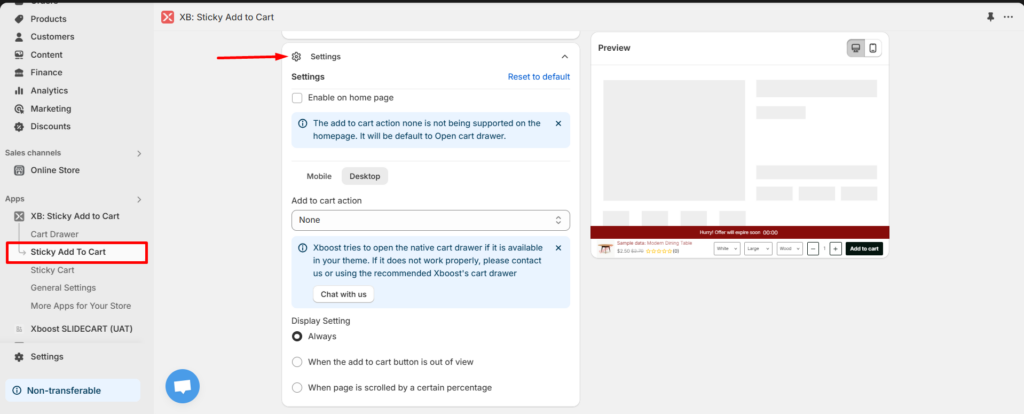Switch to the Mobile tab
The height and width of the screenshot is (414, 1024).
319,176
